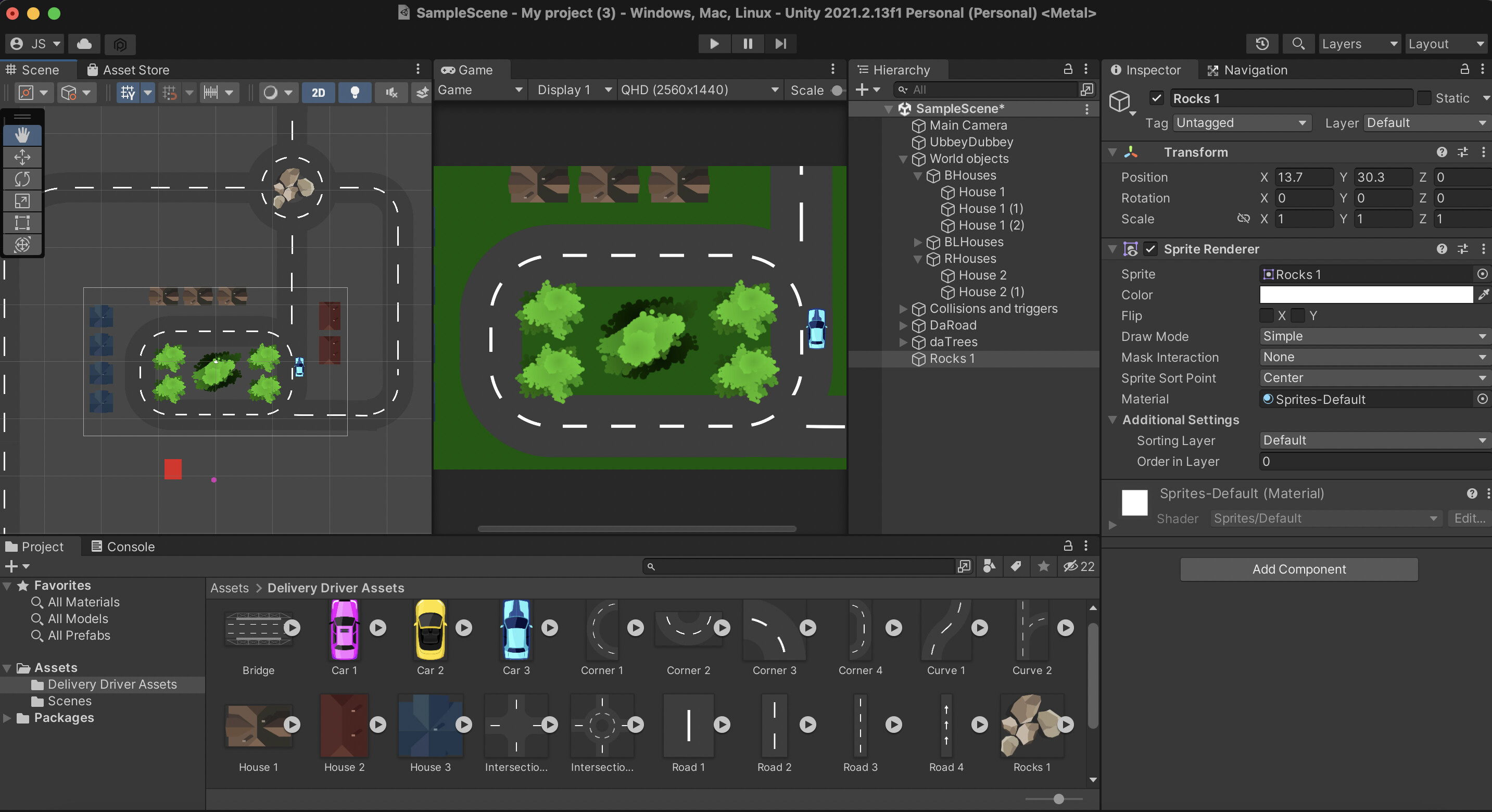Click the Play button
The width and height of the screenshot is (1492, 812).
click(x=714, y=43)
